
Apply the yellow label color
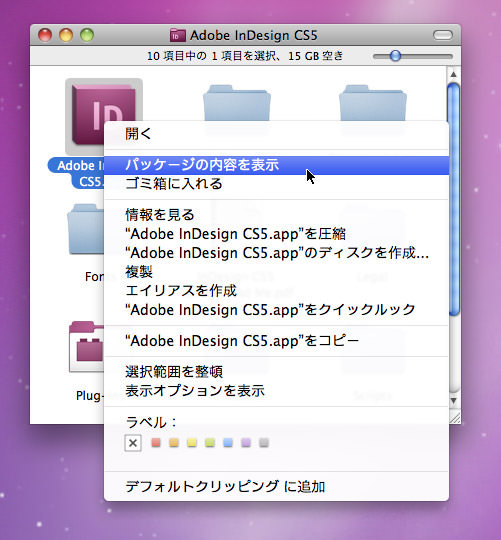coord(192,443)
